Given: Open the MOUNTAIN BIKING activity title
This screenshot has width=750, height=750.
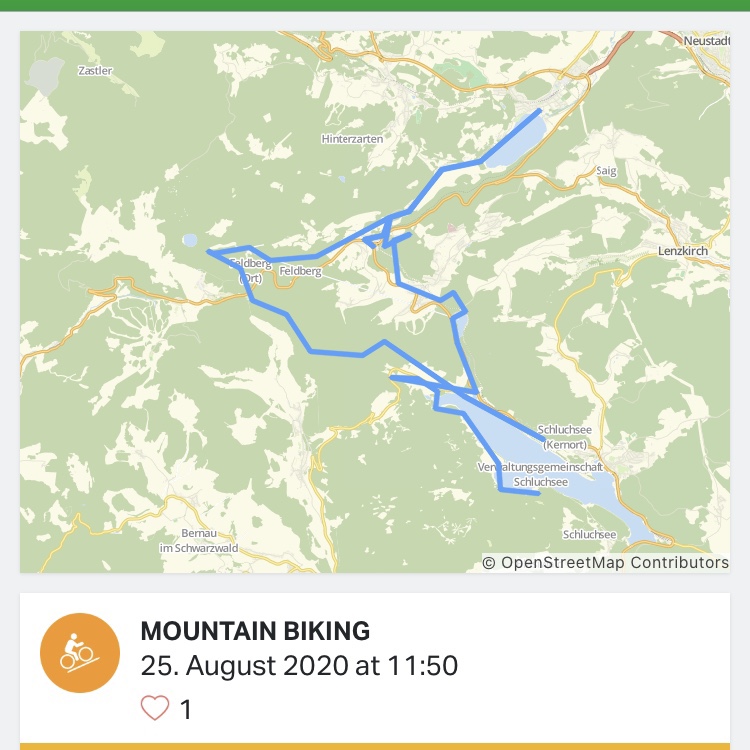Looking at the screenshot, I should click(256, 631).
